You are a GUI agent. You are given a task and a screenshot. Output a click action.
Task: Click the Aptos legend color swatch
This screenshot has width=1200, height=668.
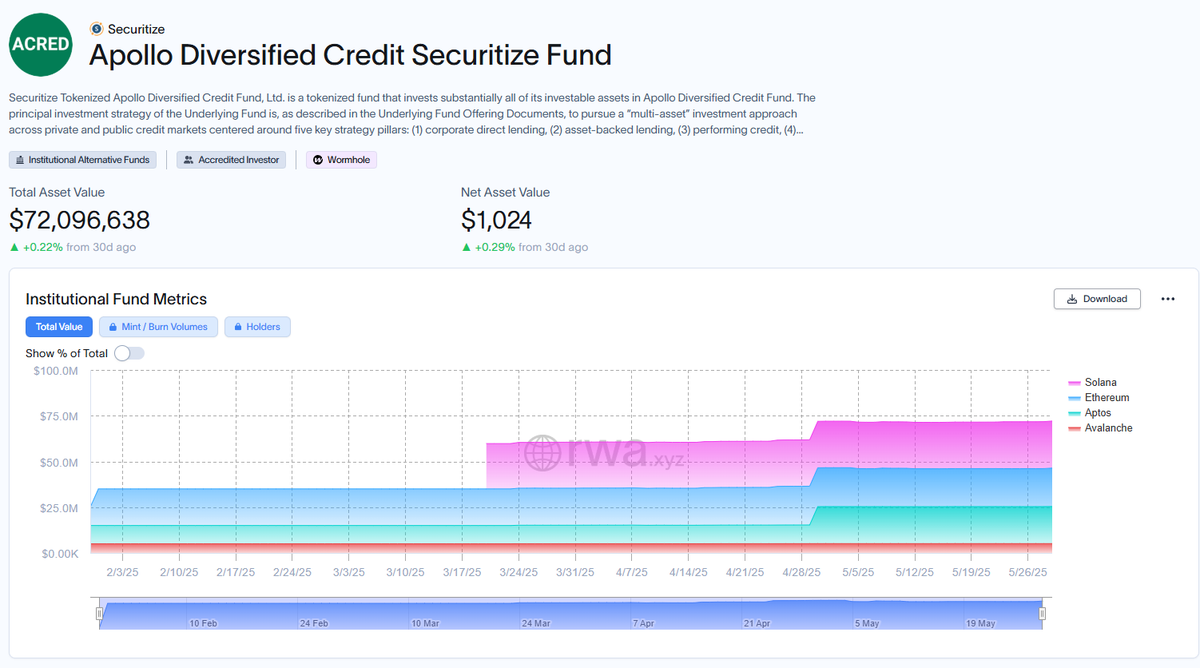(1075, 413)
